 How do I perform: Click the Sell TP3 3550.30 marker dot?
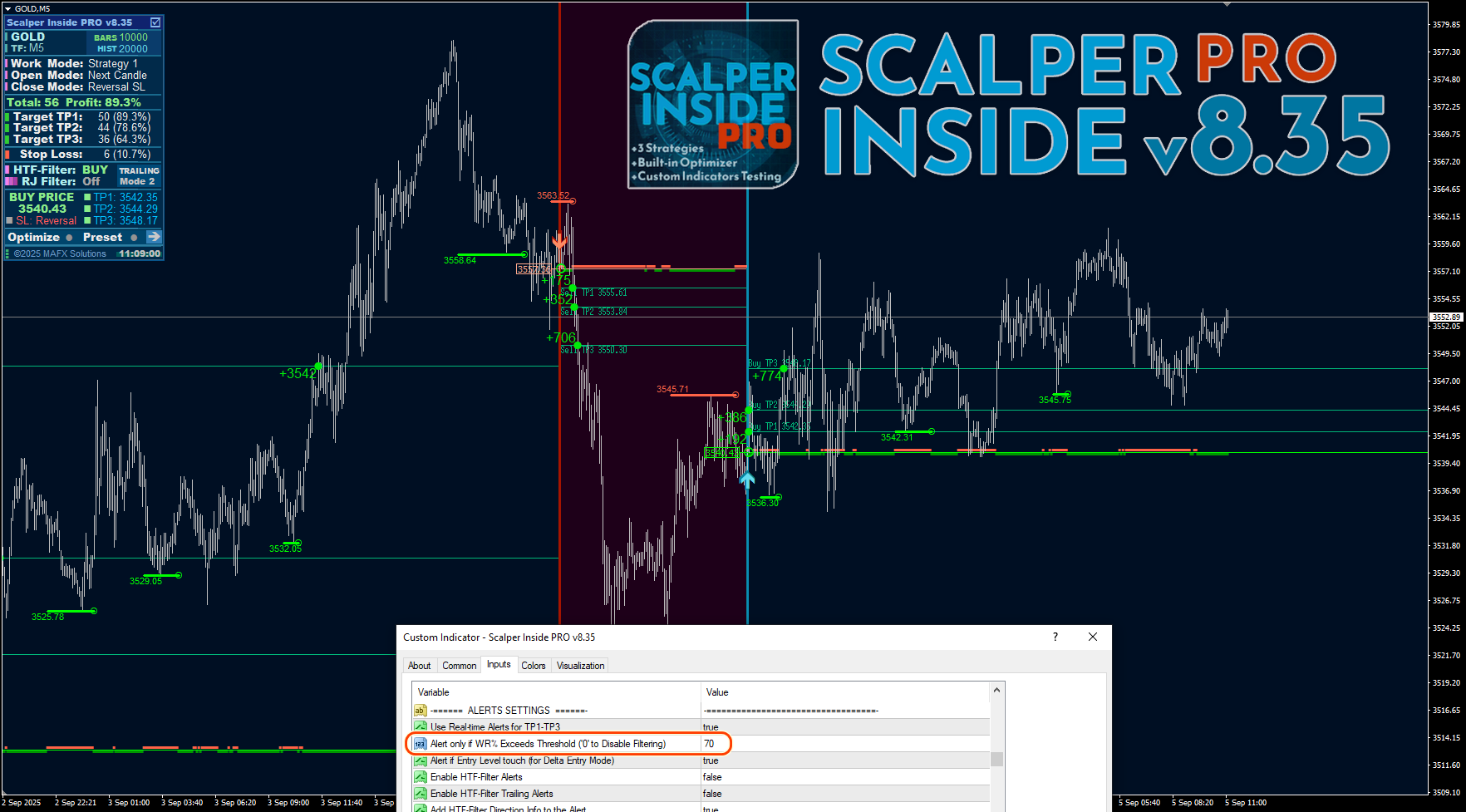pyautogui.click(x=577, y=346)
